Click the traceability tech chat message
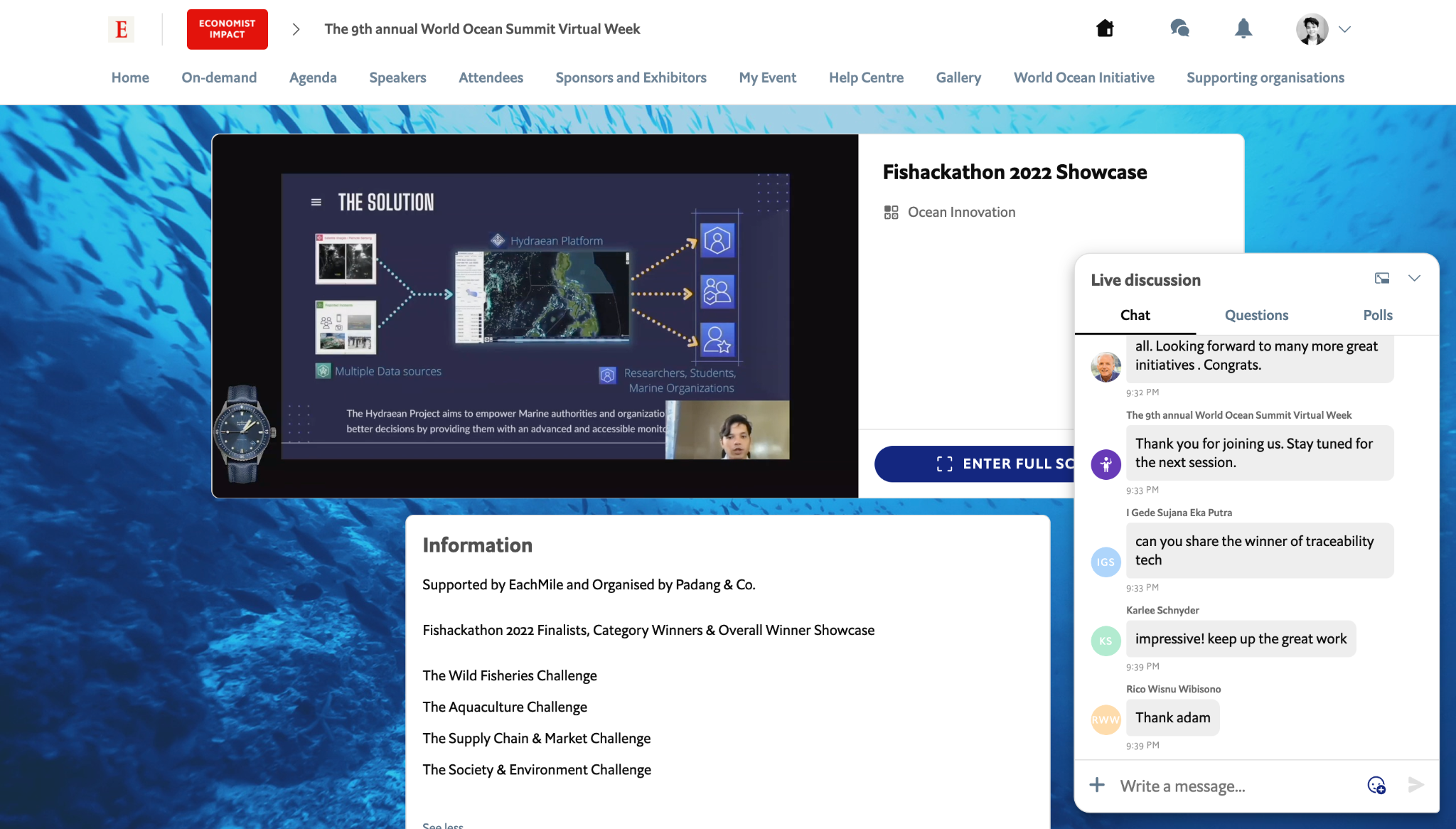The height and width of the screenshot is (829, 1456). pos(1260,550)
